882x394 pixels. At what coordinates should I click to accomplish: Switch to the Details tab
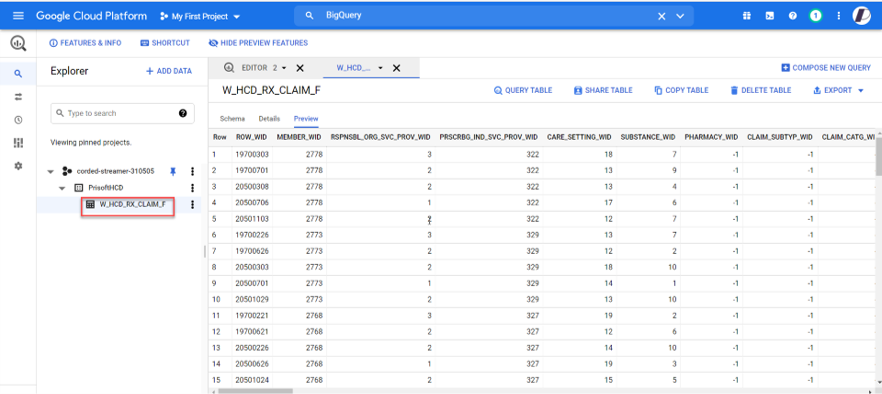pyautogui.click(x=269, y=119)
